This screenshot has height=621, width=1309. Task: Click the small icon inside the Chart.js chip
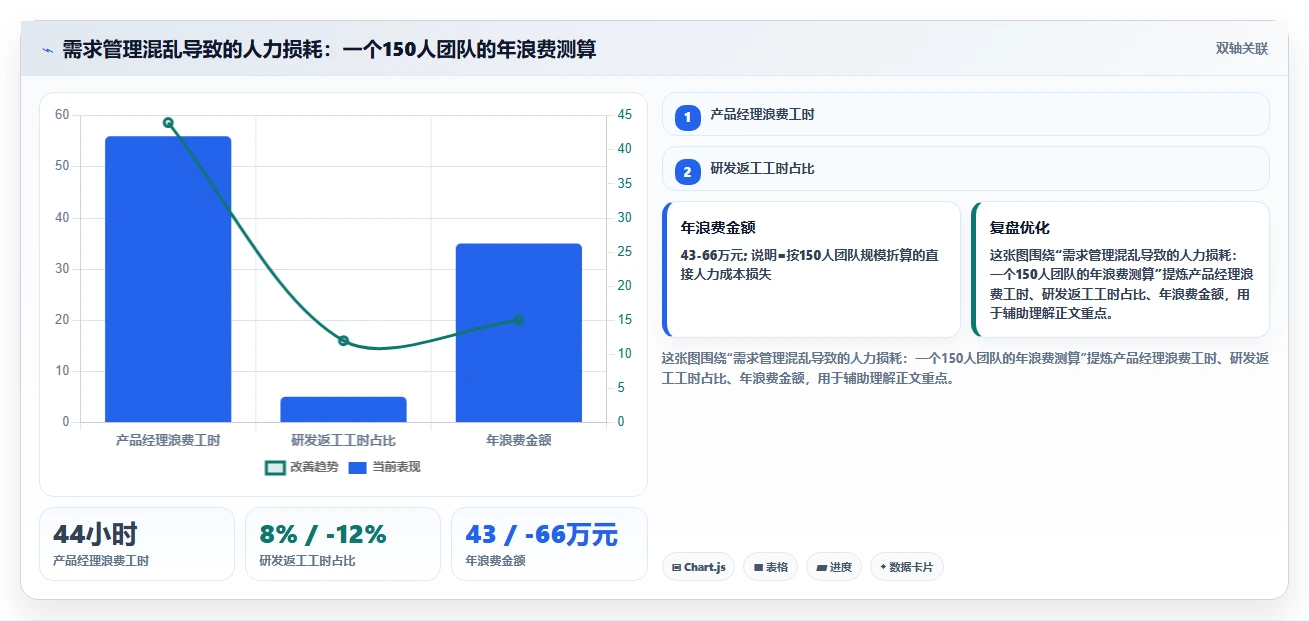tap(677, 567)
